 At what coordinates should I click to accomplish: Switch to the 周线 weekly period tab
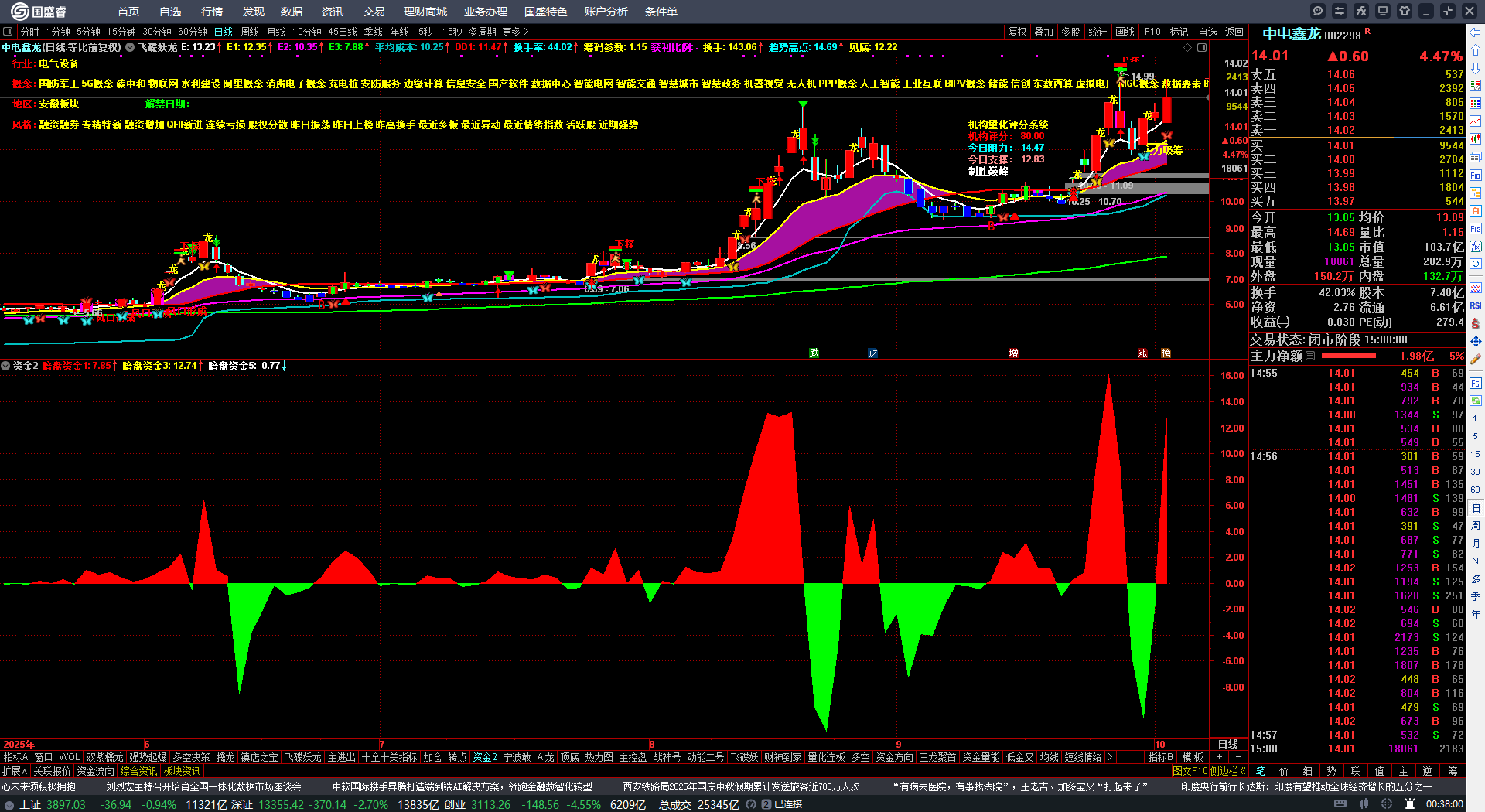(250, 32)
